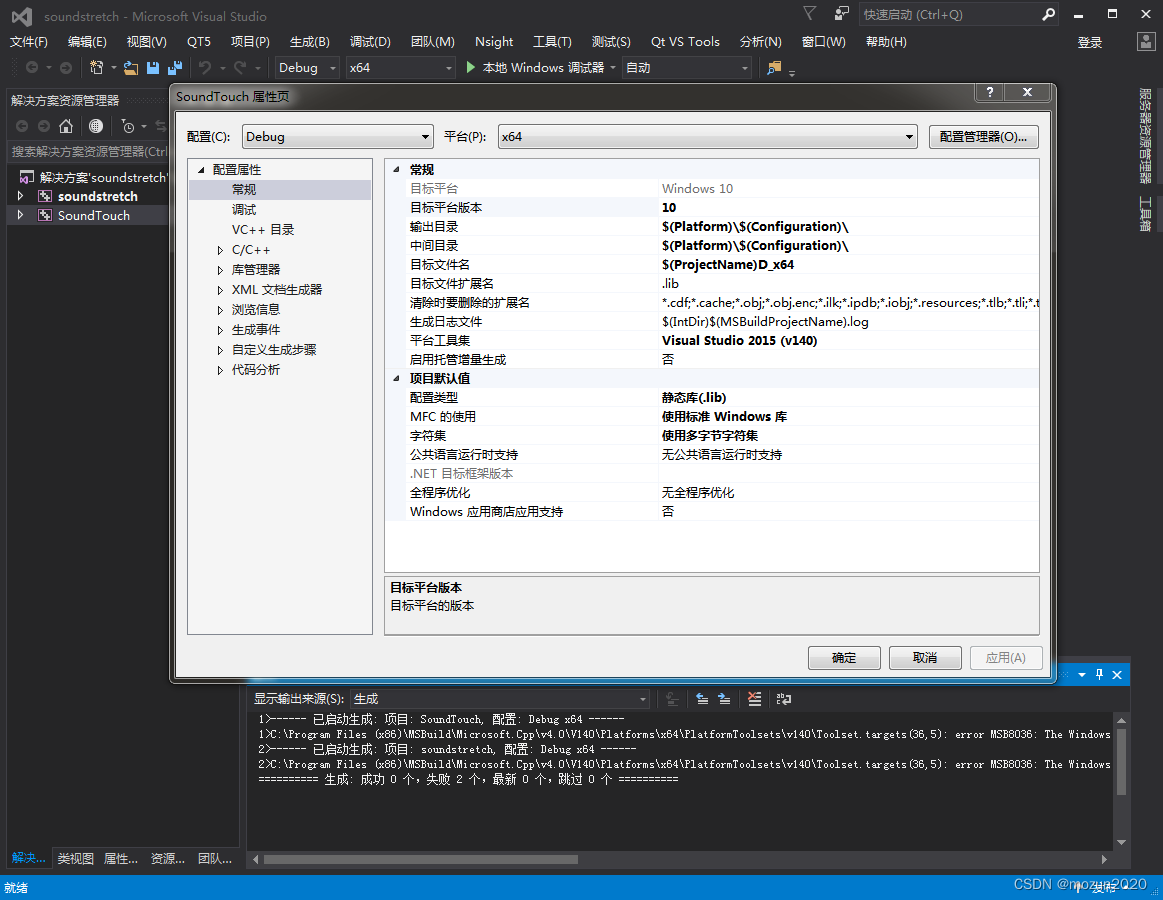Select the VC++ 目录 tree item
The image size is (1163, 900).
[263, 230]
